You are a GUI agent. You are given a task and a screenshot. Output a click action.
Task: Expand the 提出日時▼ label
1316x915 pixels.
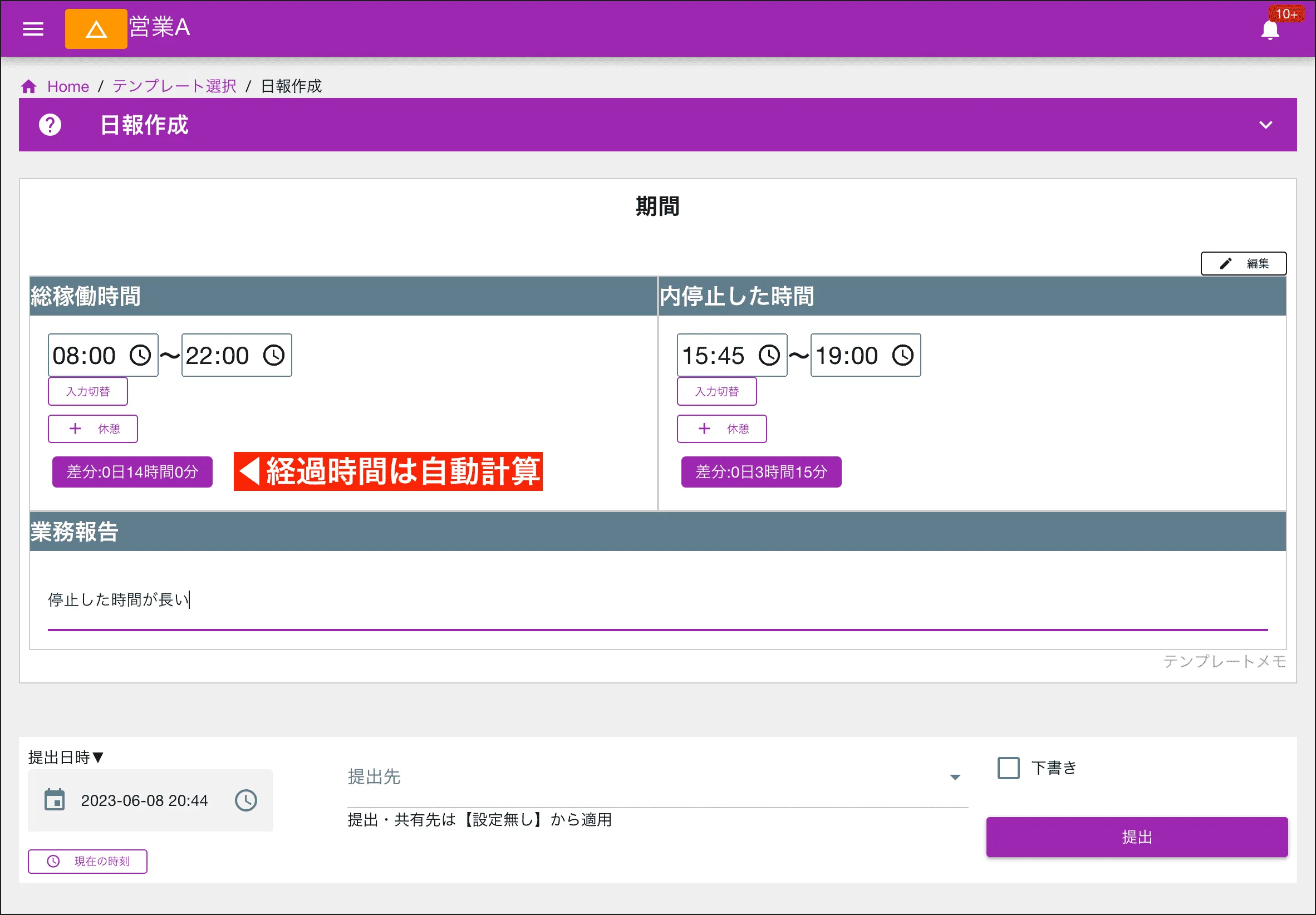click(x=66, y=757)
